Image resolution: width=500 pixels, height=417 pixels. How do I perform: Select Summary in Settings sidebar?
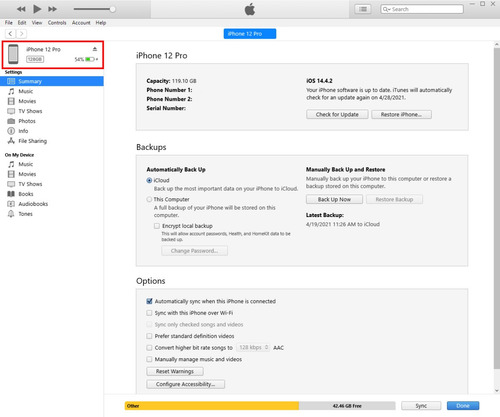click(52, 81)
